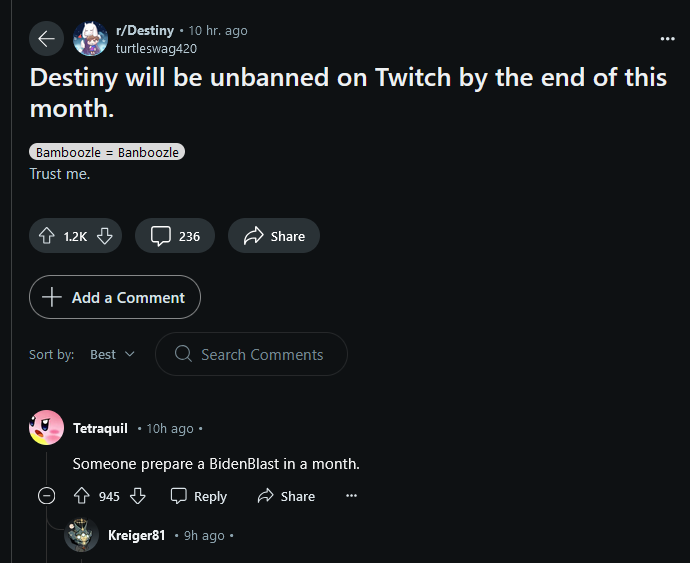Open the r/Destiny subreddit link
Screen dimensions: 690x563
tap(145, 30)
